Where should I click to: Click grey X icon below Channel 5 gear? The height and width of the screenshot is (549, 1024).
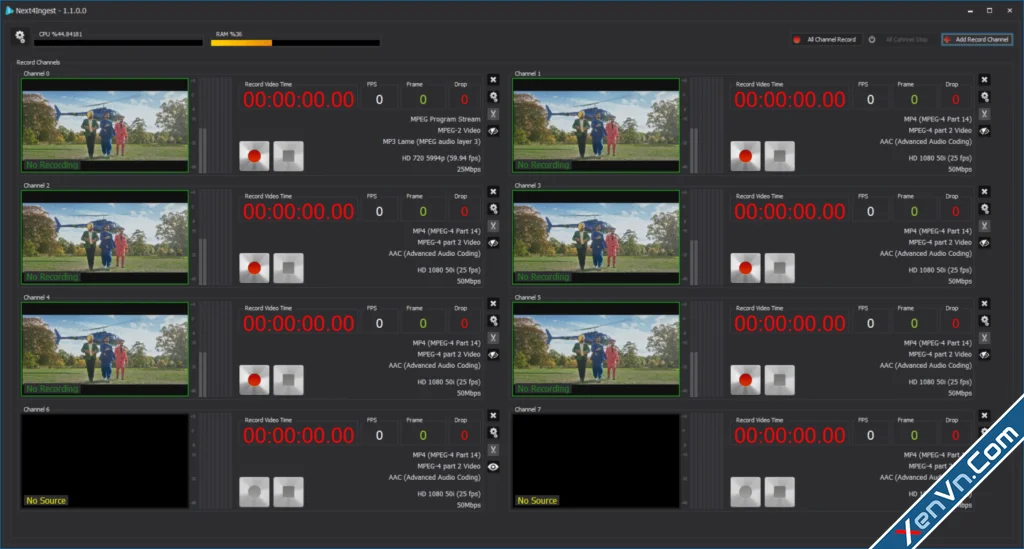click(x=984, y=337)
